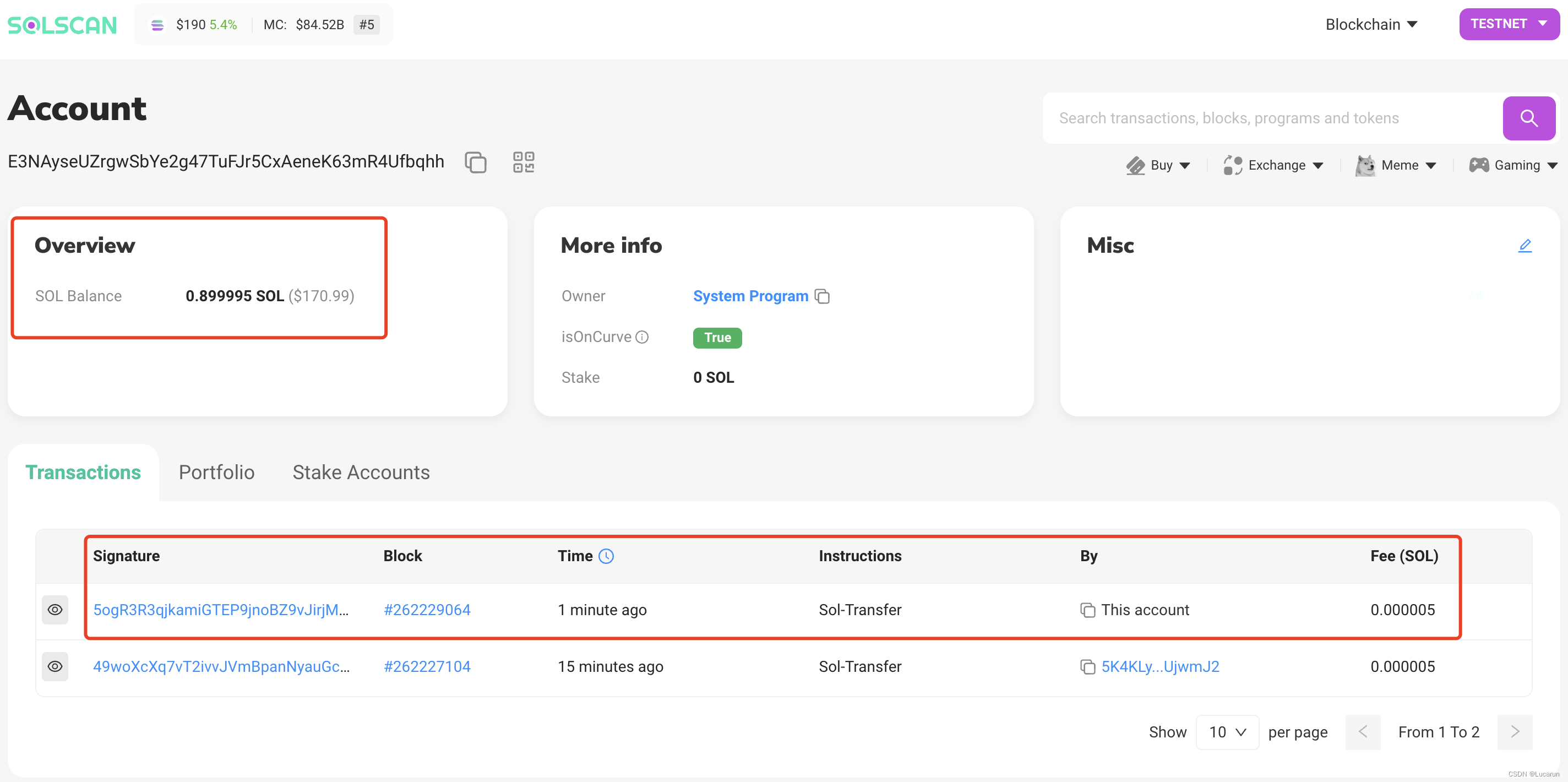Image resolution: width=1568 pixels, height=782 pixels.
Task: Copy the 5K4KLy...UjwmJ2 address
Action: tap(1087, 667)
